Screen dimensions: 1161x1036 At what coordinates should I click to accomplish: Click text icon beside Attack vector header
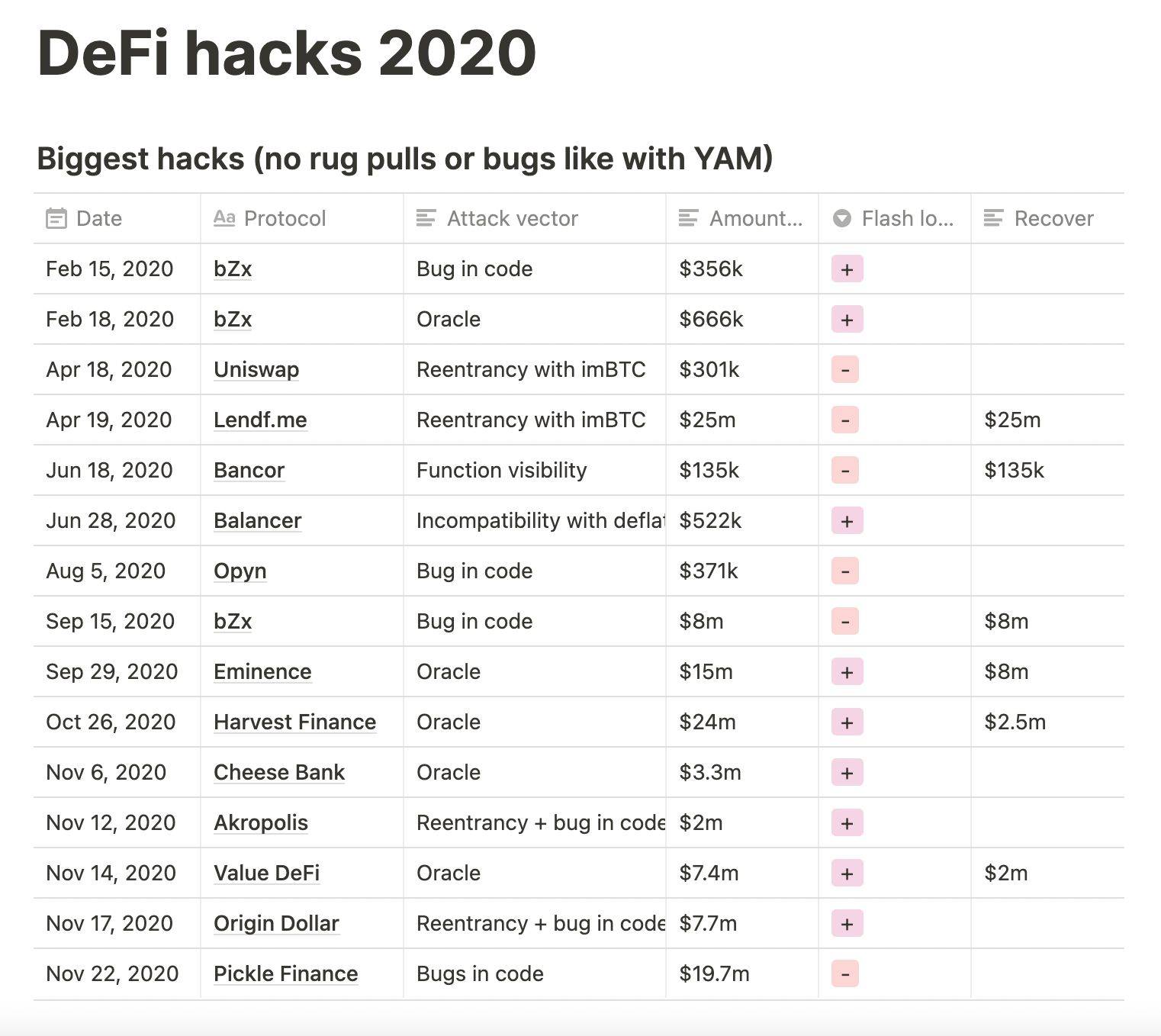(426, 219)
